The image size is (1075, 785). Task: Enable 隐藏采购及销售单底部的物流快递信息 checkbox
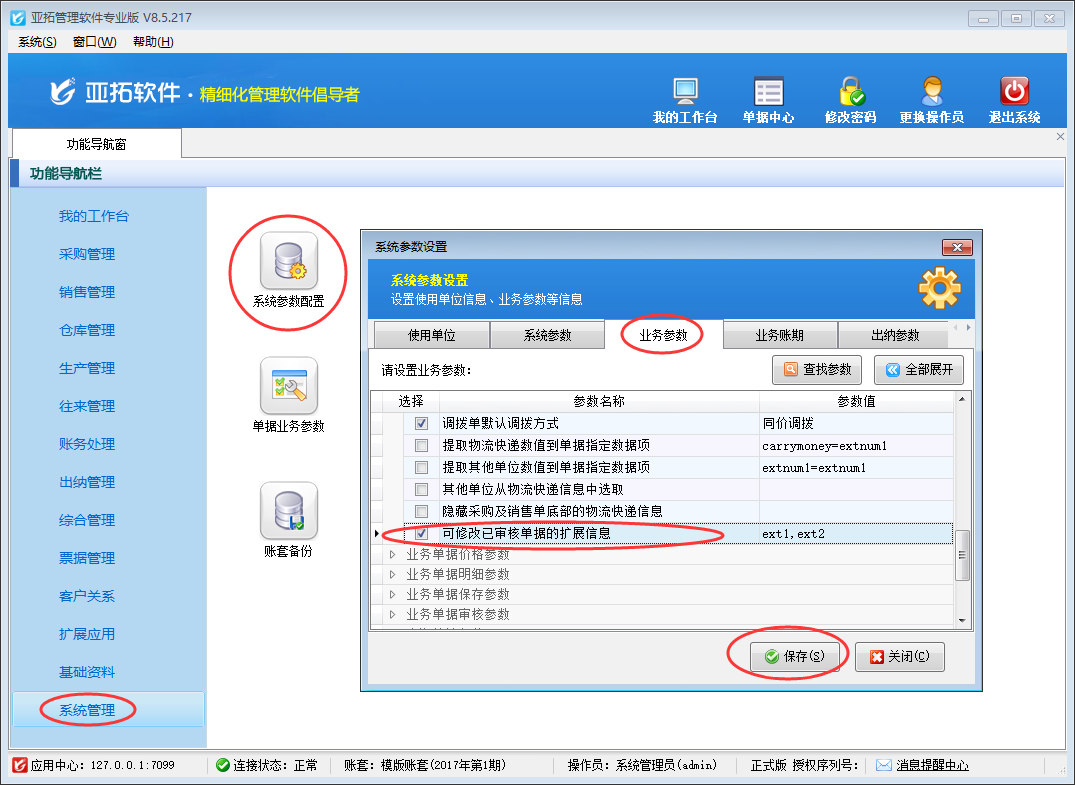coord(422,512)
